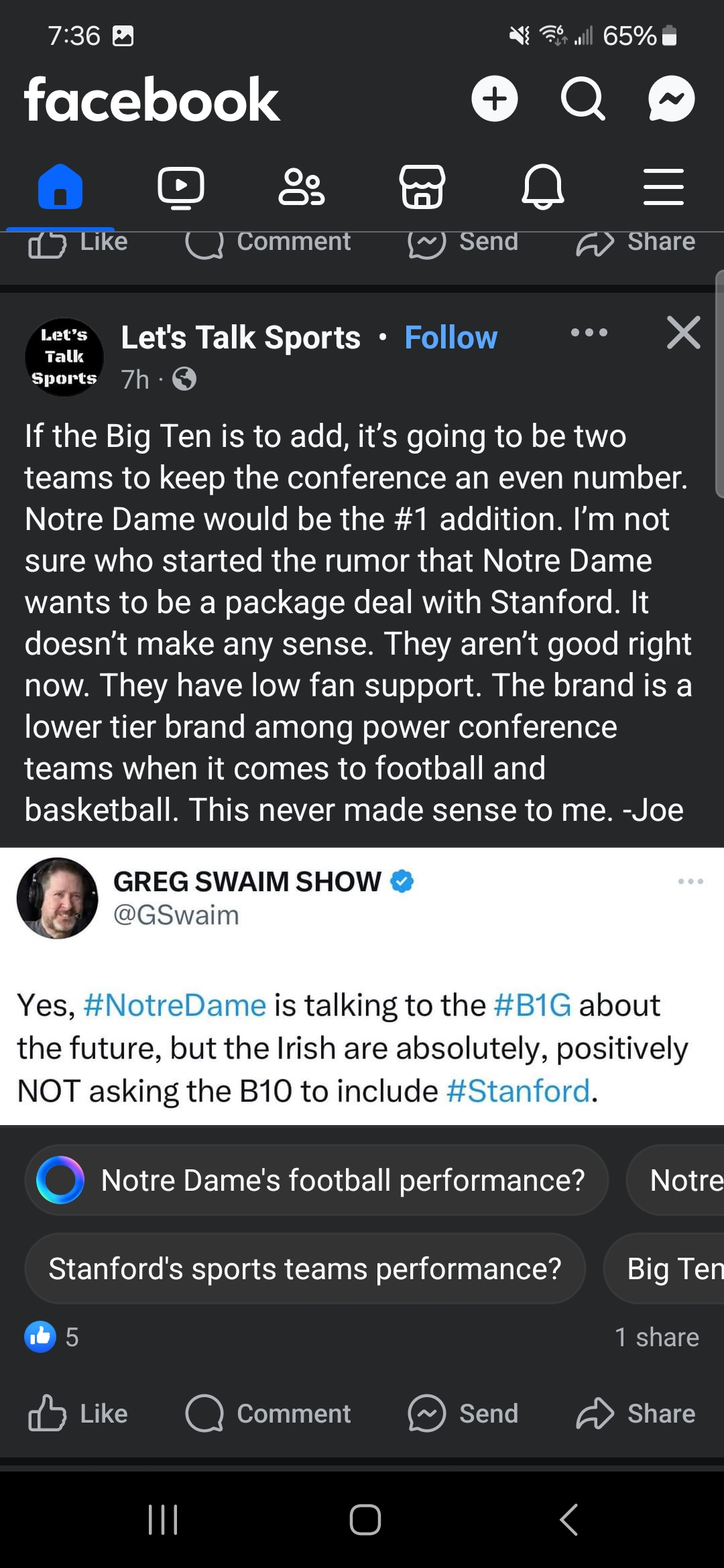The width and height of the screenshot is (724, 1568).
Task: Open the Friends tab icon
Action: tap(302, 187)
